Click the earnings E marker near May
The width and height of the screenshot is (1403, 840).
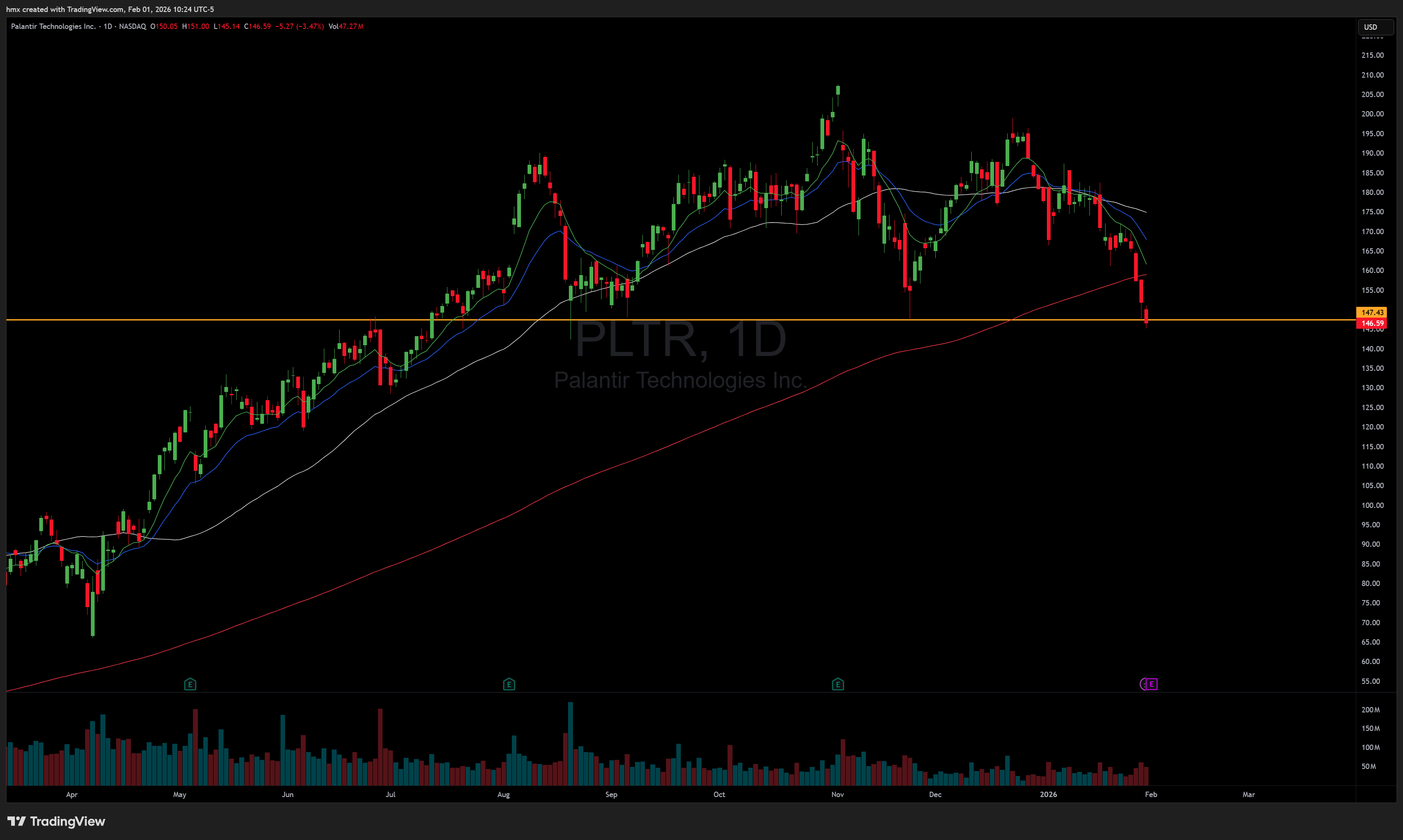point(190,684)
